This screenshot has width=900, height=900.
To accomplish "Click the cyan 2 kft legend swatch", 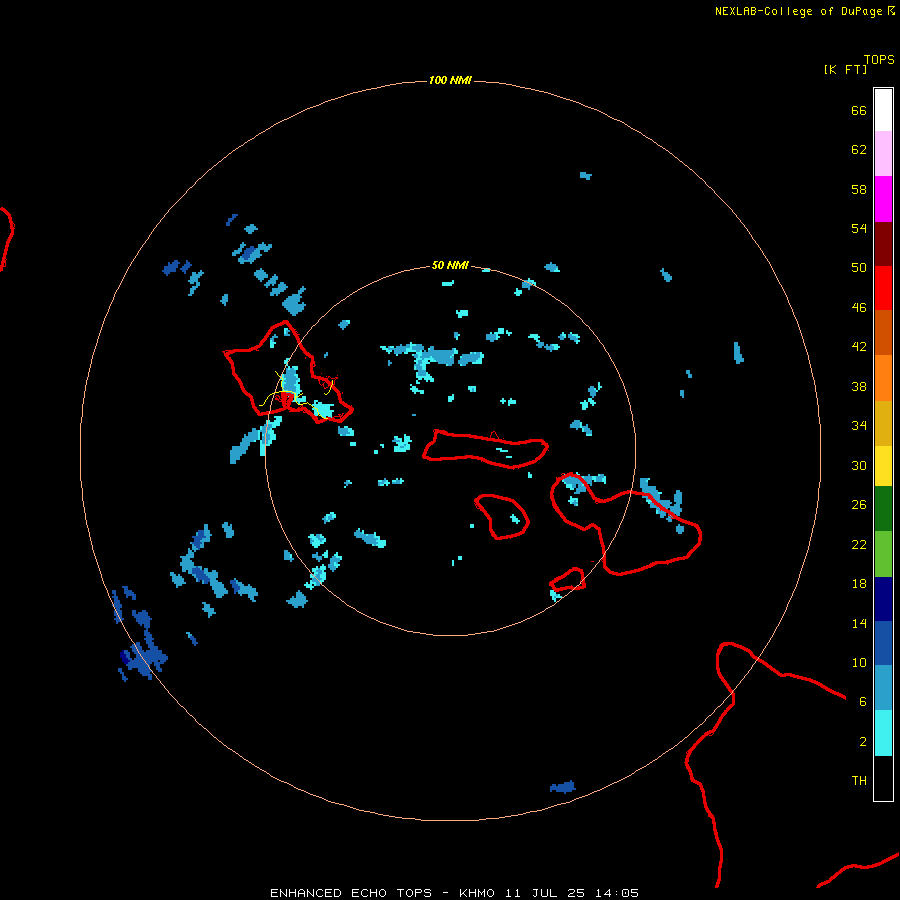I will click(x=883, y=733).
